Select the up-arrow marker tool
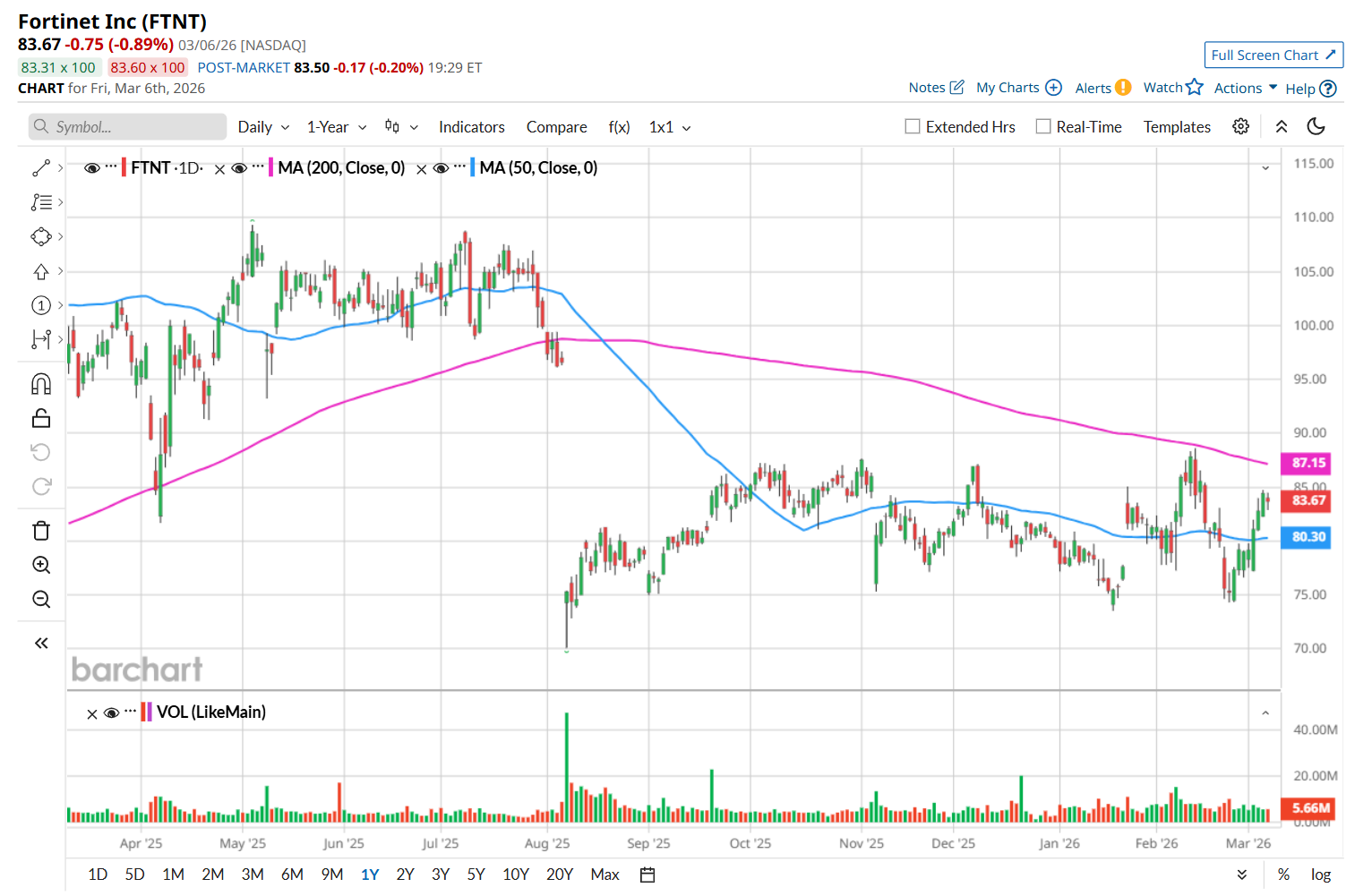This screenshot has height=896, width=1372. tap(41, 271)
